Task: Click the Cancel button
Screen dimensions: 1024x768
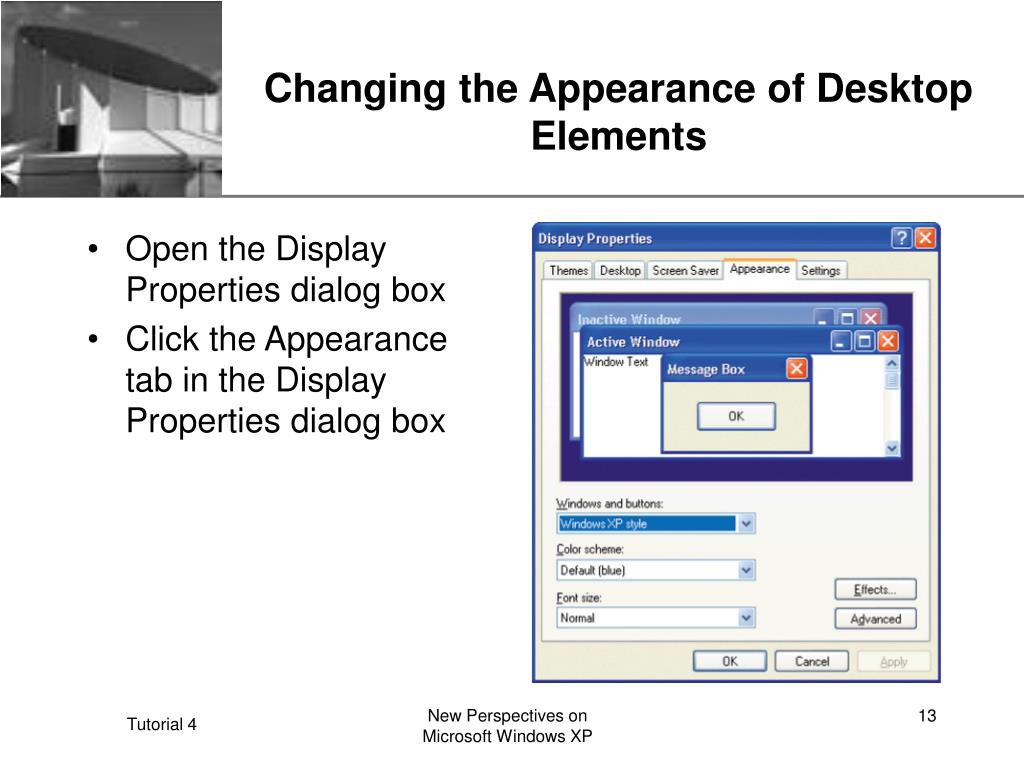Action: pos(812,661)
